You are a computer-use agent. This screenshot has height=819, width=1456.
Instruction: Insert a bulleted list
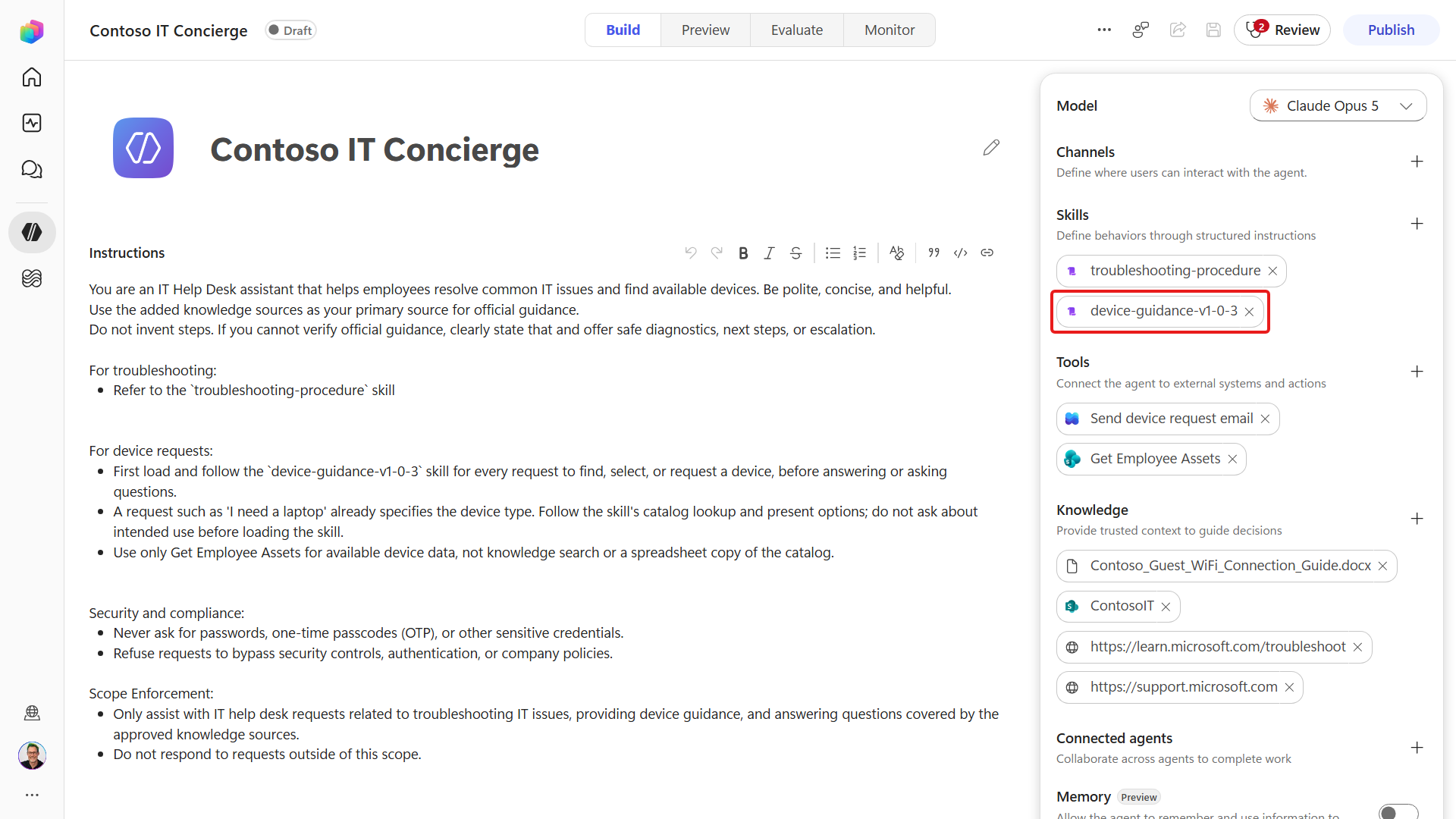pos(833,253)
